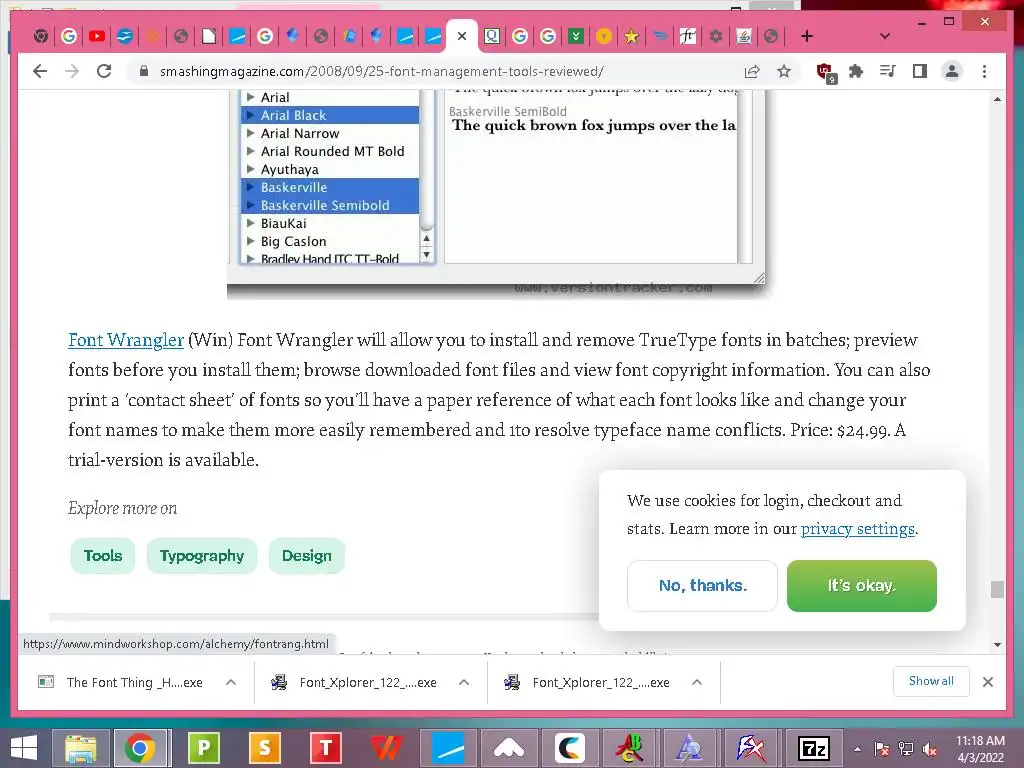Open the muted volume tray icon

(930, 749)
